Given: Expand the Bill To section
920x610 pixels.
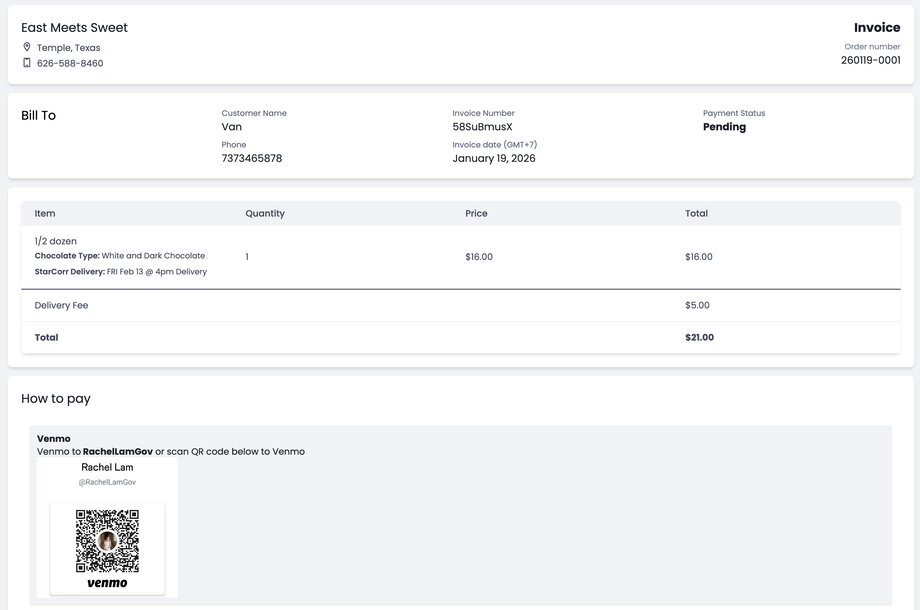Looking at the screenshot, I should 38,115.
